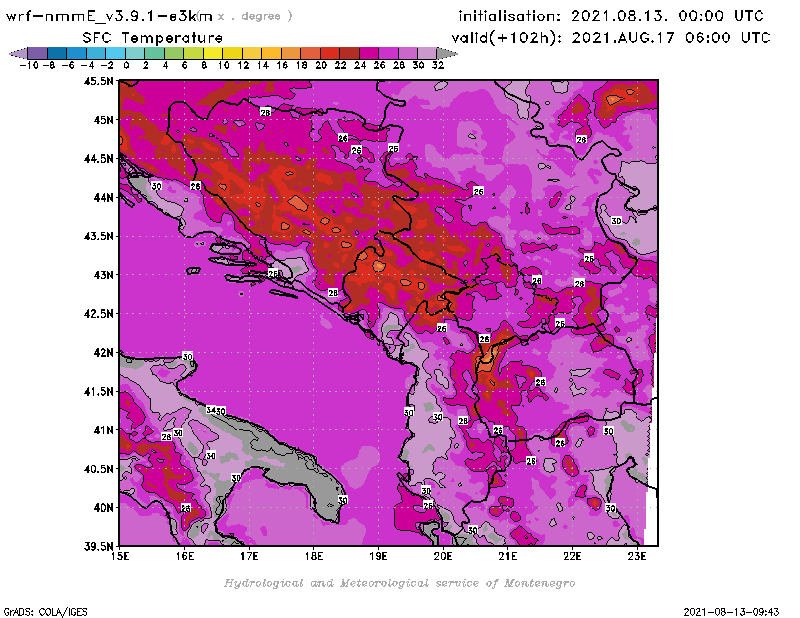Image resolution: width=800 pixels, height=618 pixels.
Task: Select the 'valid(+102h): 2021.AUG.17 06:00 UTC' line
Action: (x=611, y=38)
